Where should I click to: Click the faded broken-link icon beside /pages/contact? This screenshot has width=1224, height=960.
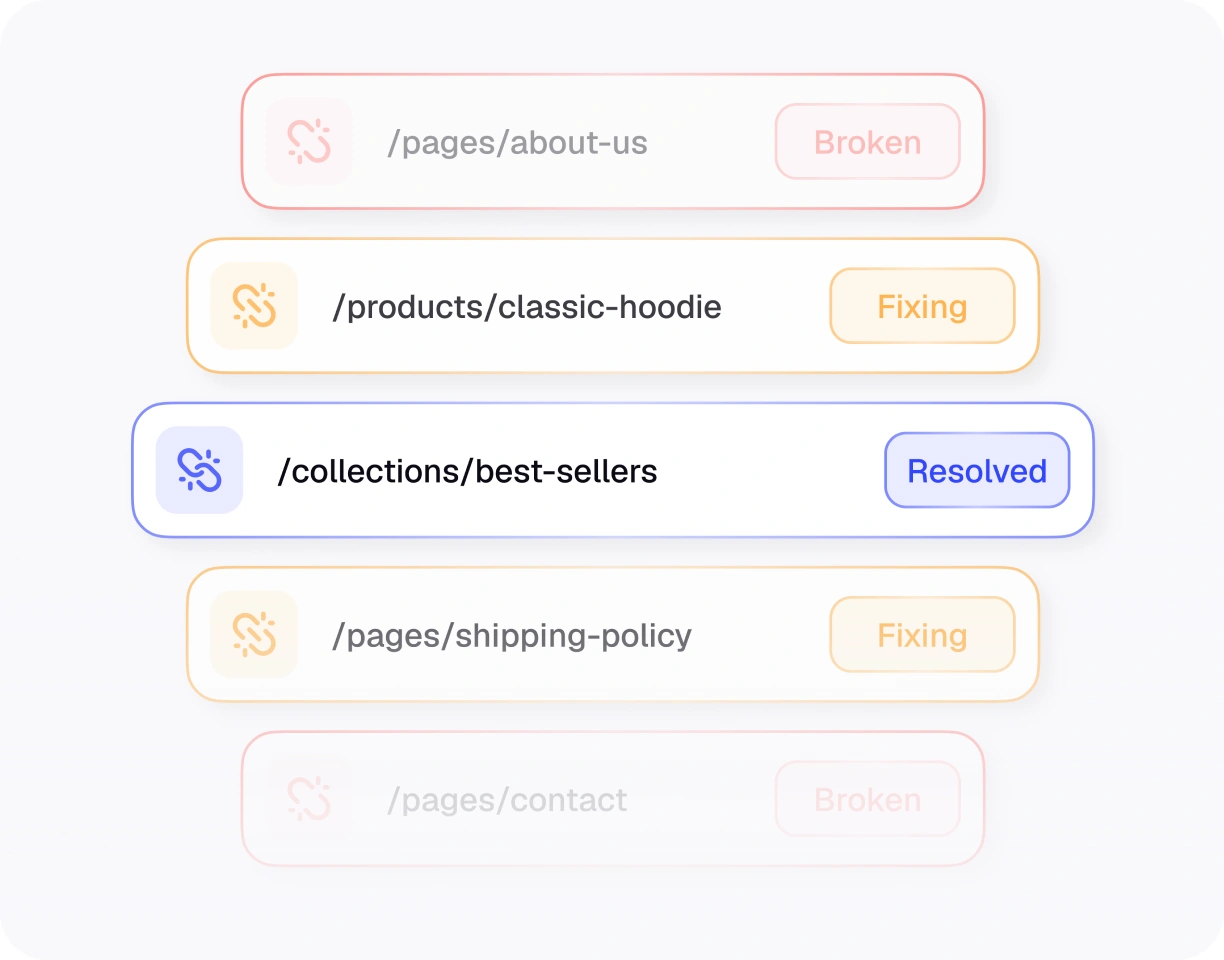point(309,799)
